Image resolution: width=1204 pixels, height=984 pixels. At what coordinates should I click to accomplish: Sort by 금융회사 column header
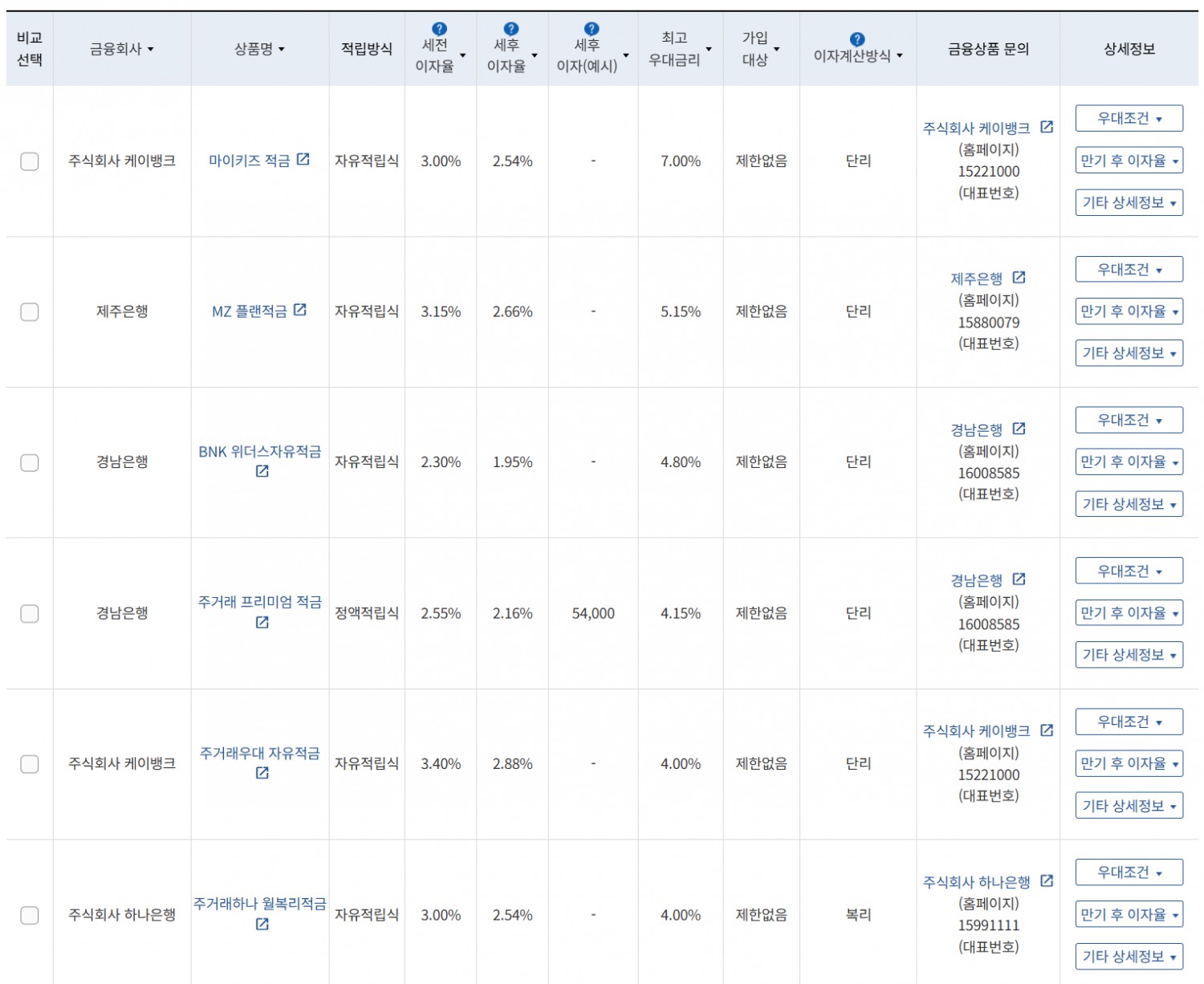click(122, 49)
